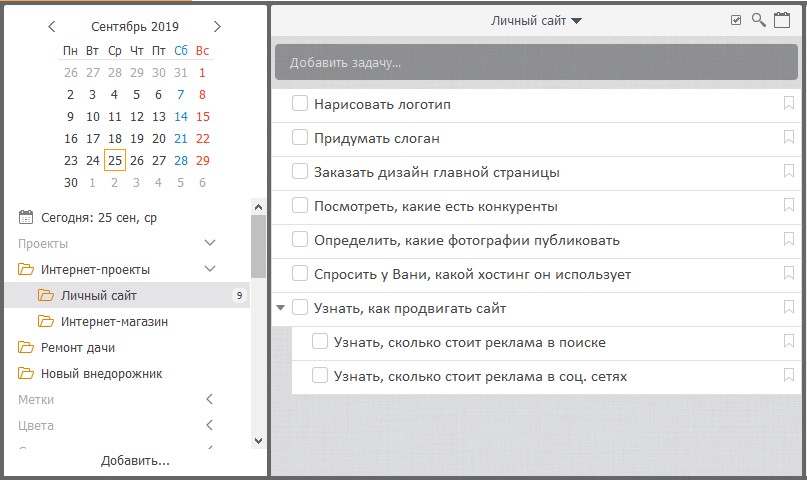This screenshot has width=807, height=480.
Task: Select the Личный сайт project
Action: click(x=127, y=295)
